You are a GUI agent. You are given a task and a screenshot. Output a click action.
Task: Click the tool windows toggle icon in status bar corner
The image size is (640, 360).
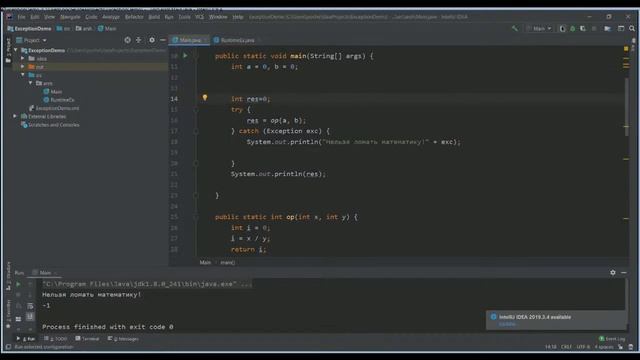pyautogui.click(x=8, y=347)
